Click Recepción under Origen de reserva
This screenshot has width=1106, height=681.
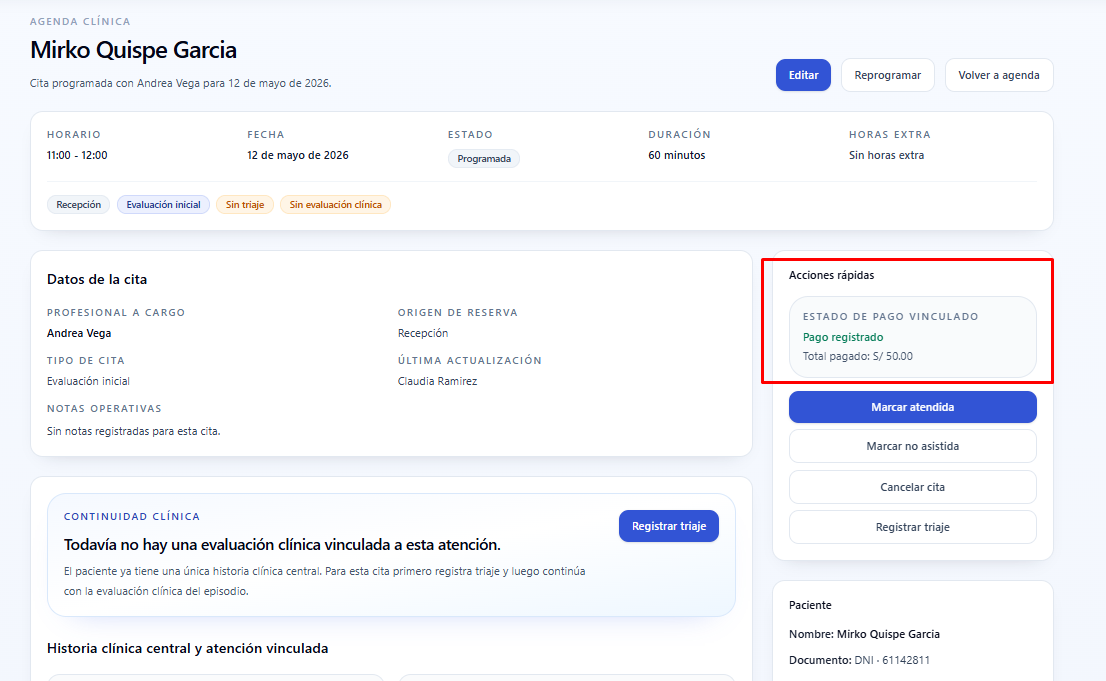(x=423, y=333)
